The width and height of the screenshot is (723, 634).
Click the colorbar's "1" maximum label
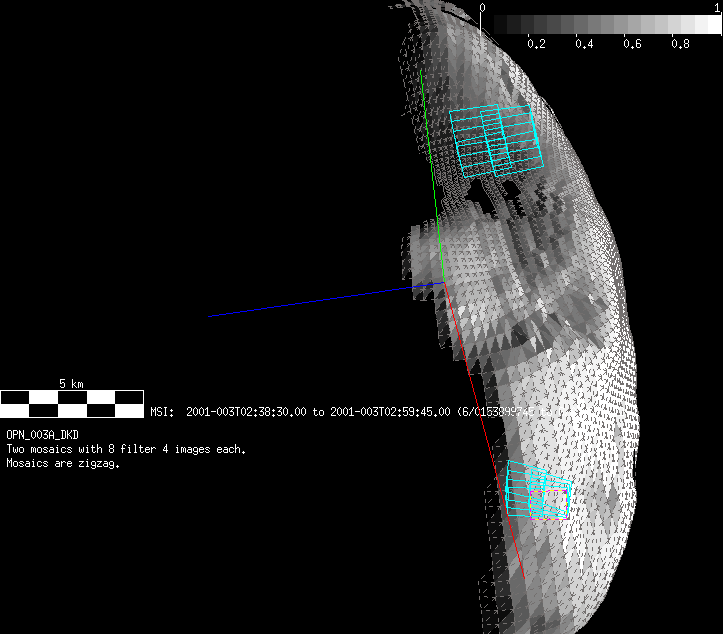(x=718, y=7)
